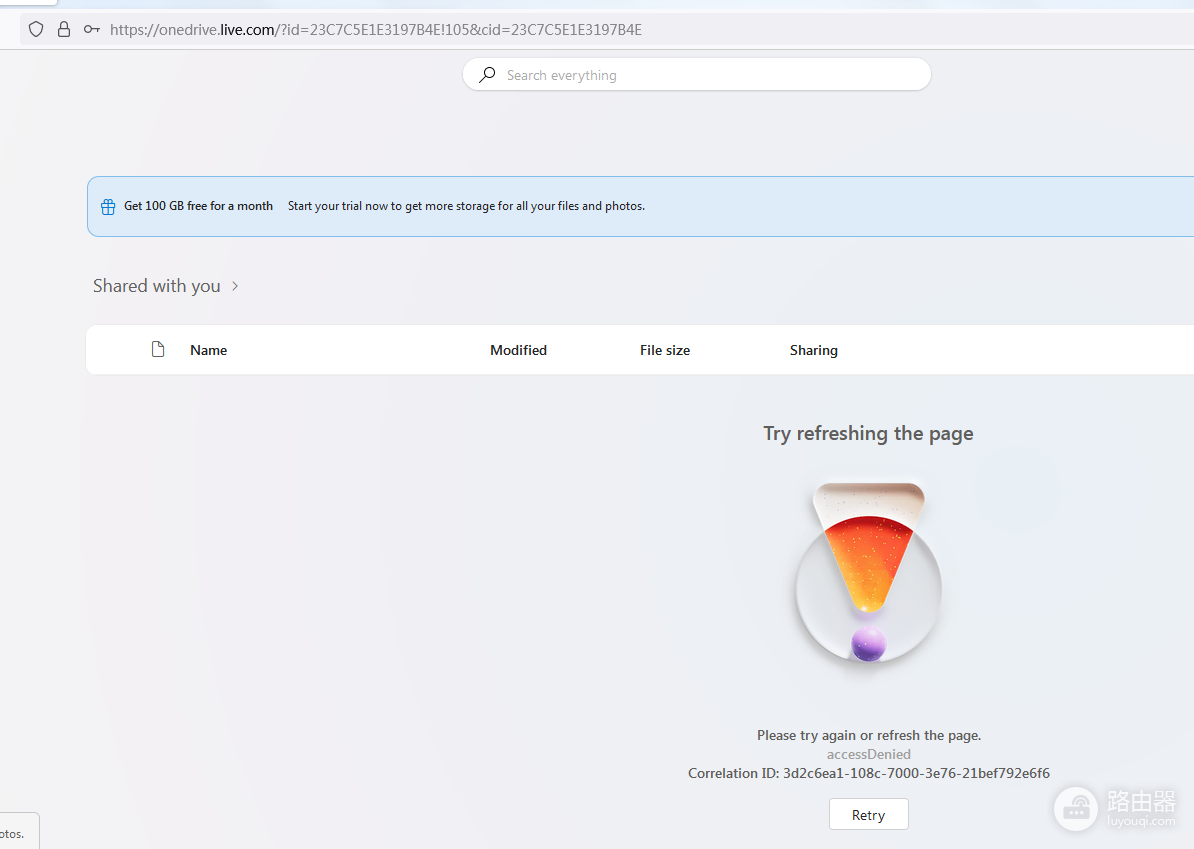The height and width of the screenshot is (849, 1194).
Task: Click the "Try refreshing the page" heading
Action: [868, 433]
